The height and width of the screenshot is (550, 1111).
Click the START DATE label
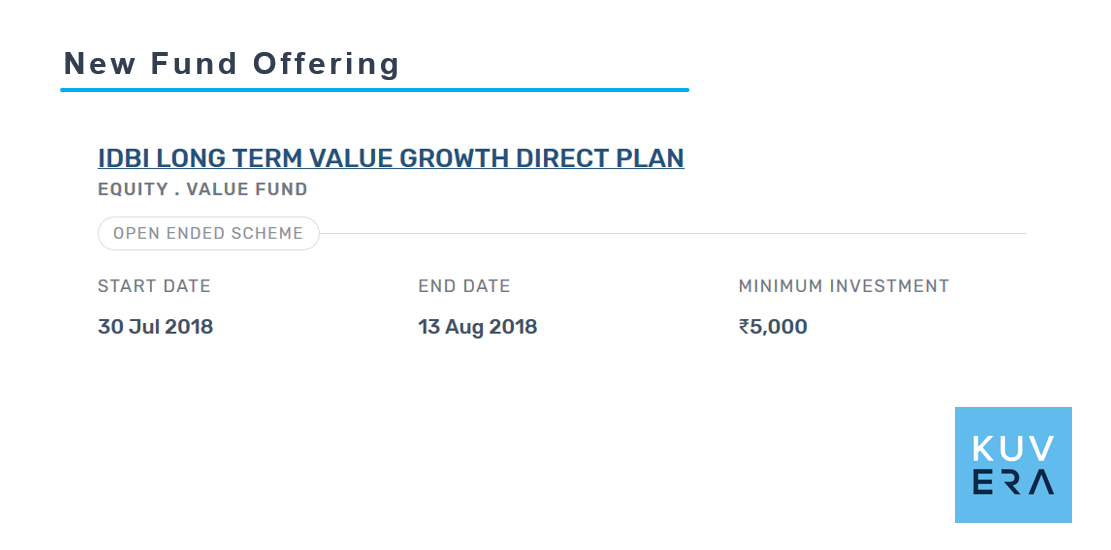154,286
